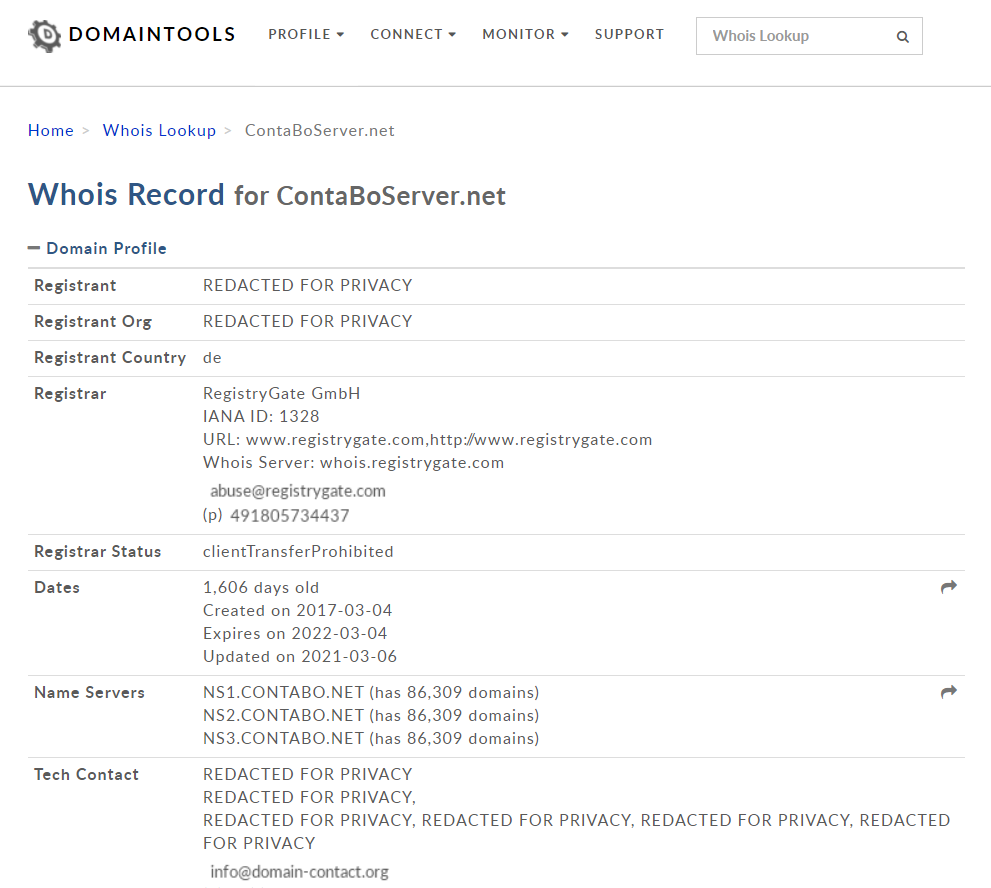
Task: Collapse the Domain Profile section
Action: click(97, 248)
